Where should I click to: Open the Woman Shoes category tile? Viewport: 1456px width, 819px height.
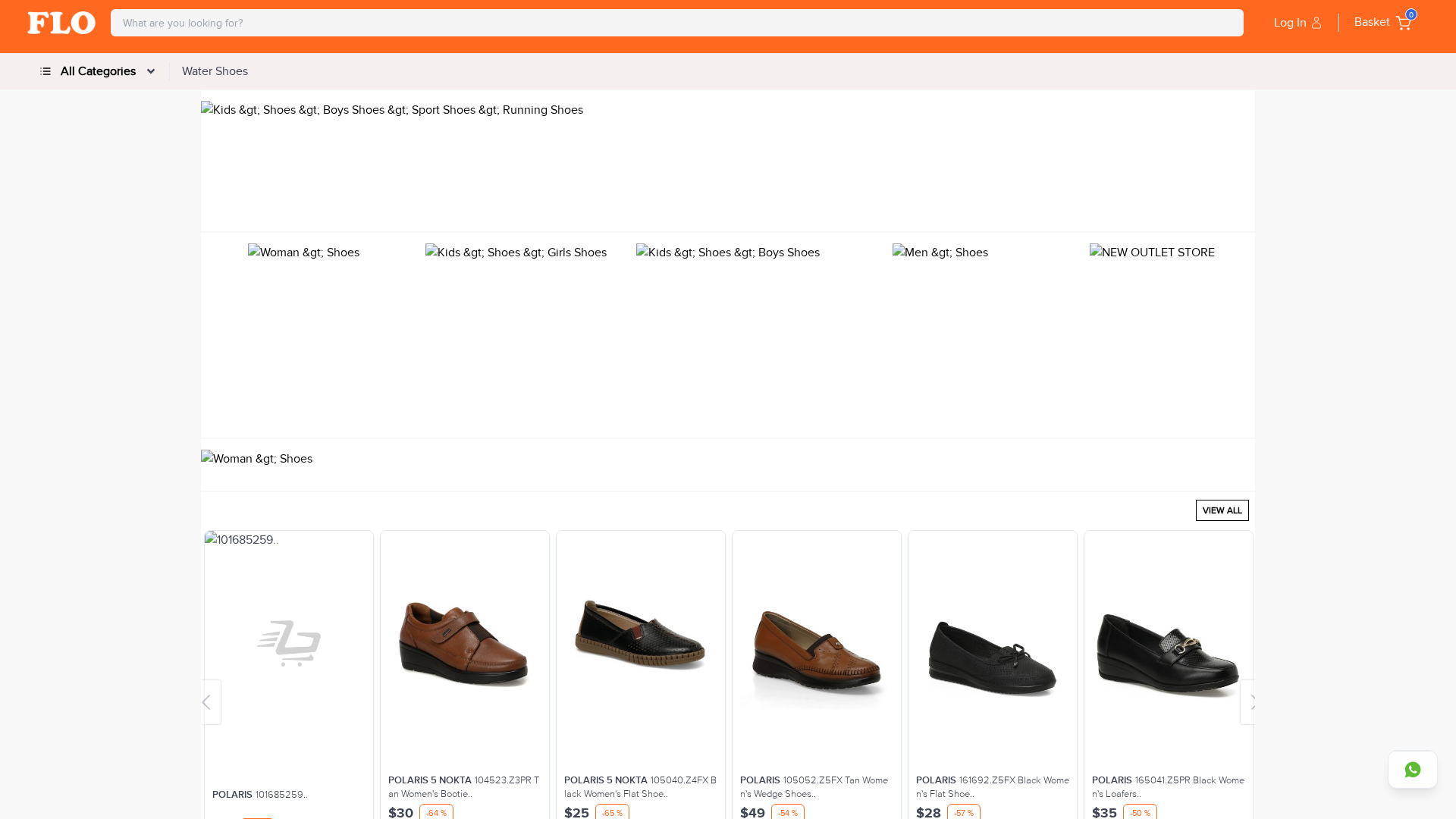tap(303, 253)
